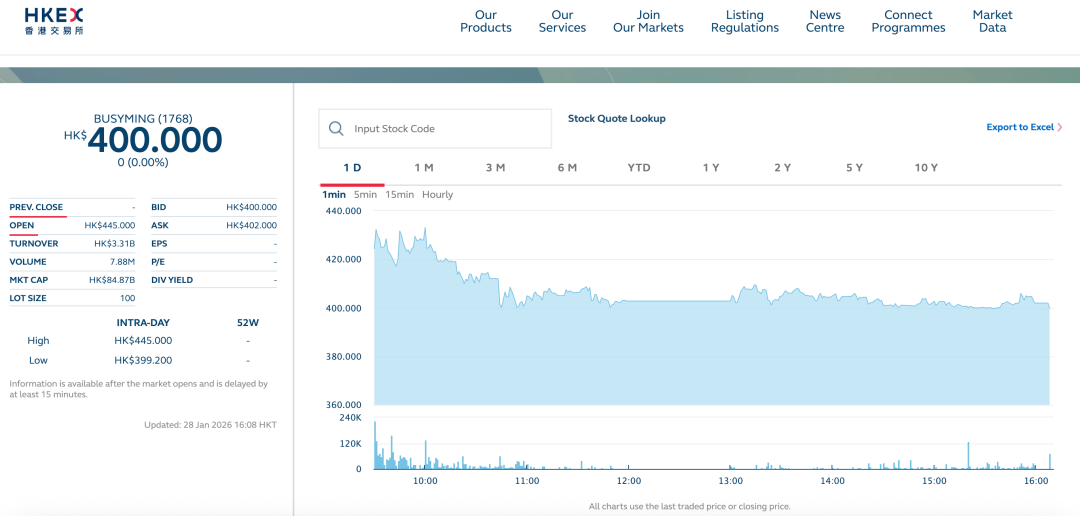Click the Export to Excel arrow

1060,128
